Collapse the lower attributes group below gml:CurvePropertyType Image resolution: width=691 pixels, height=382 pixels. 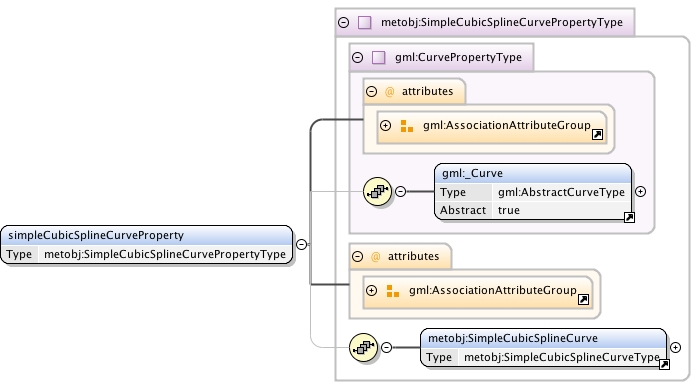pos(357,256)
